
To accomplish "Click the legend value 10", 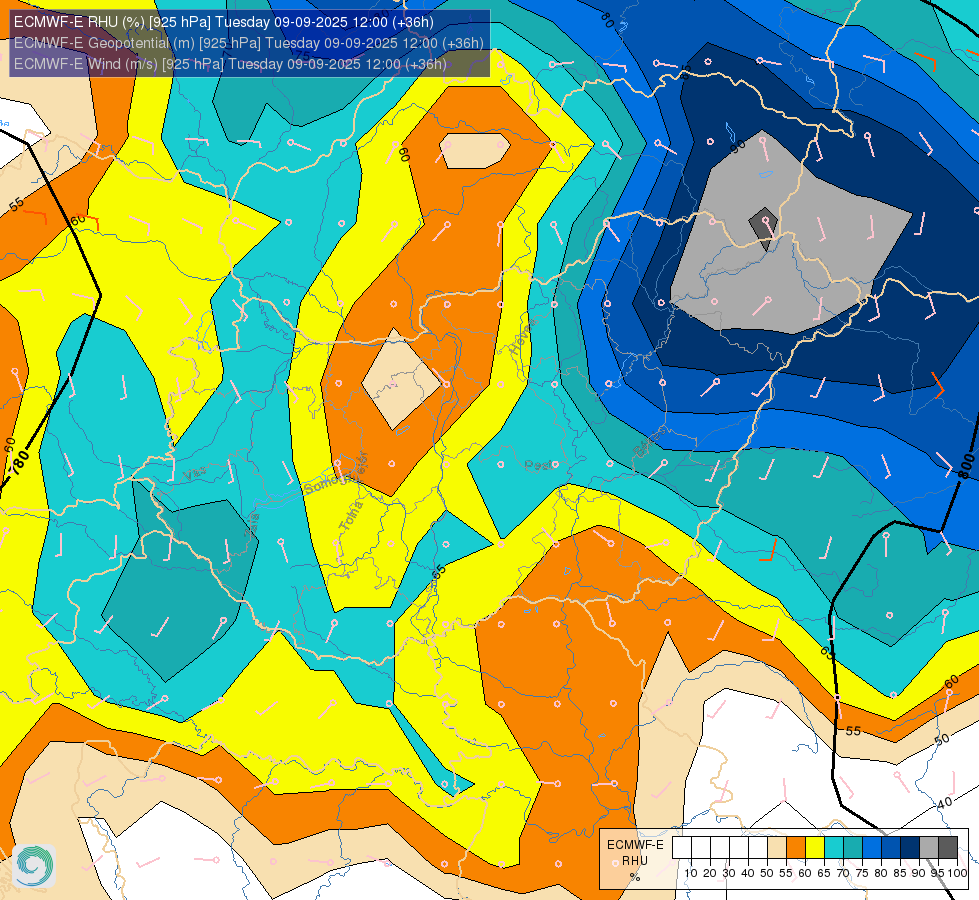I will click(691, 873).
